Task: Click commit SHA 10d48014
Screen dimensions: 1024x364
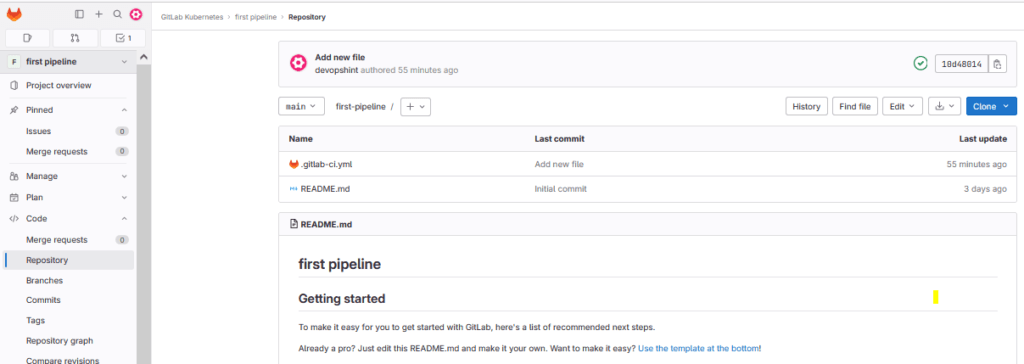Action: point(961,64)
